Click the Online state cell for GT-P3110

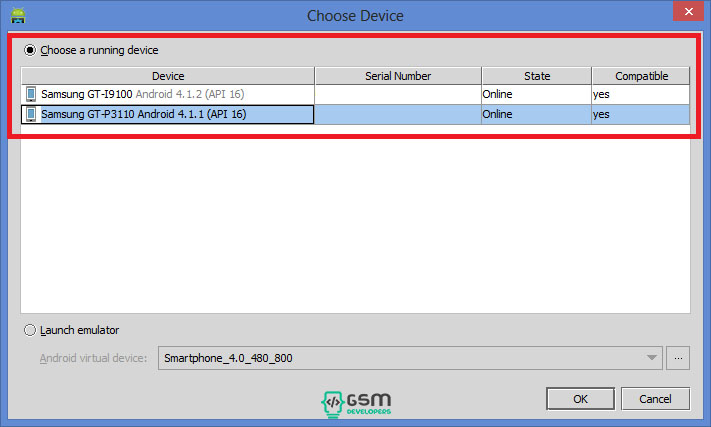(x=536, y=114)
